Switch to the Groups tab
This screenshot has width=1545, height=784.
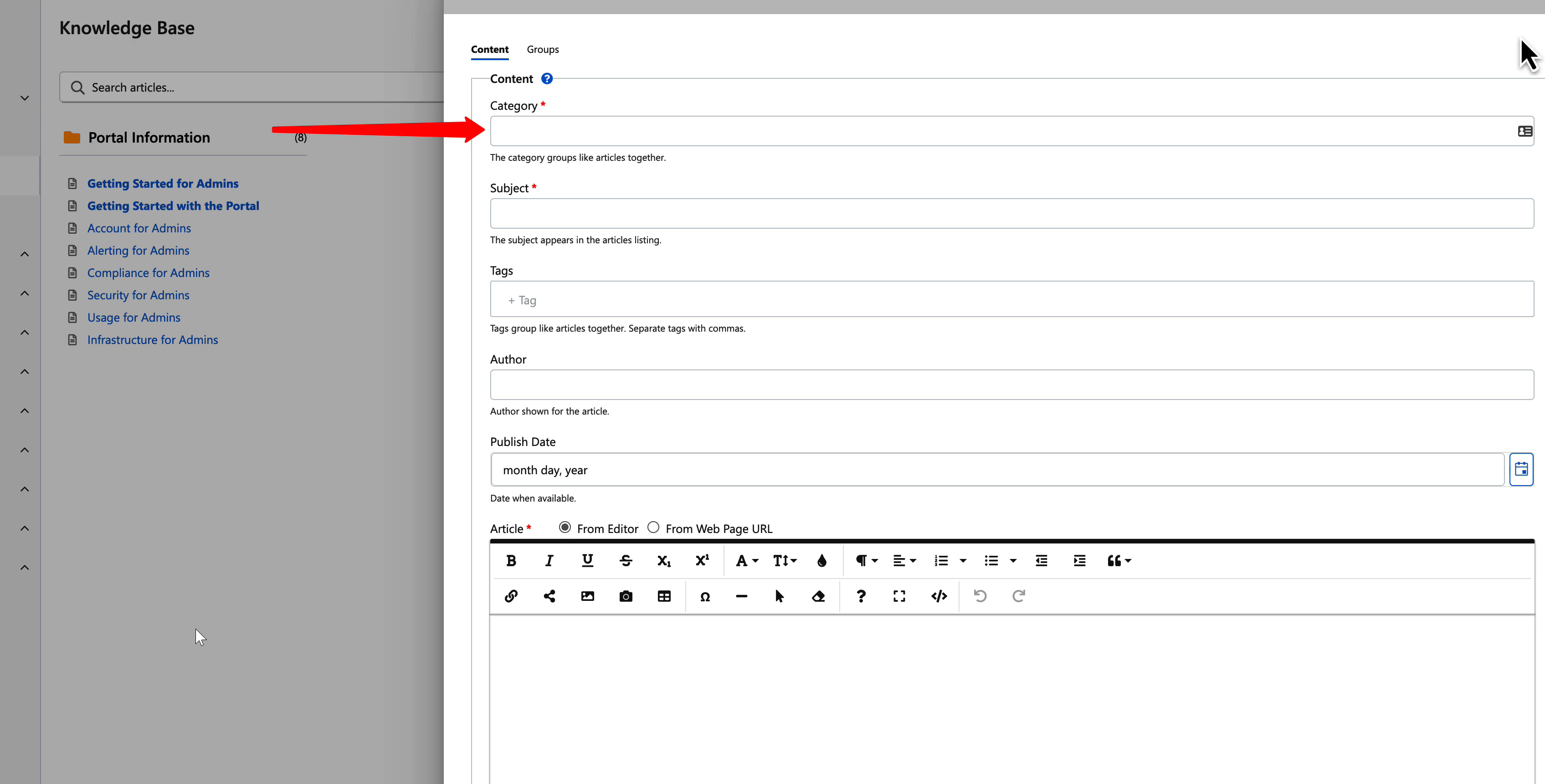(542, 49)
